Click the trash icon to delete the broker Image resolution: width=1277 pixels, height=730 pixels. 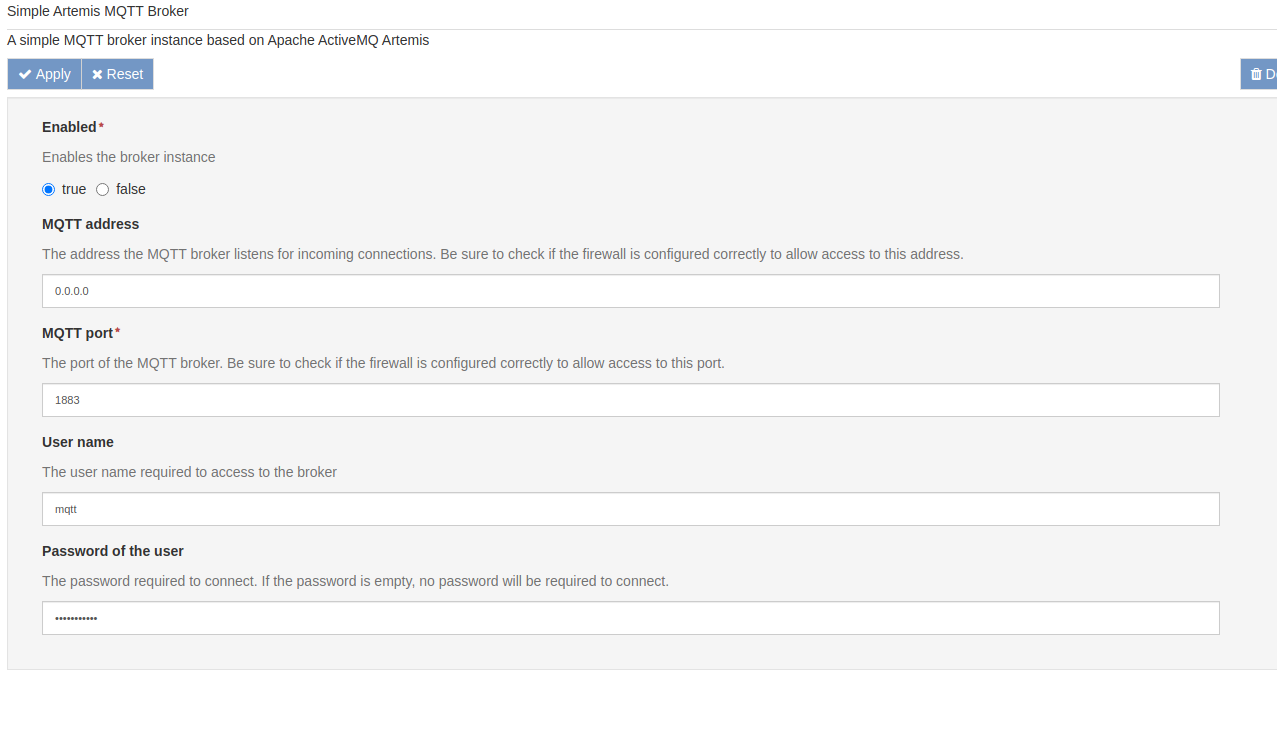(x=1256, y=73)
